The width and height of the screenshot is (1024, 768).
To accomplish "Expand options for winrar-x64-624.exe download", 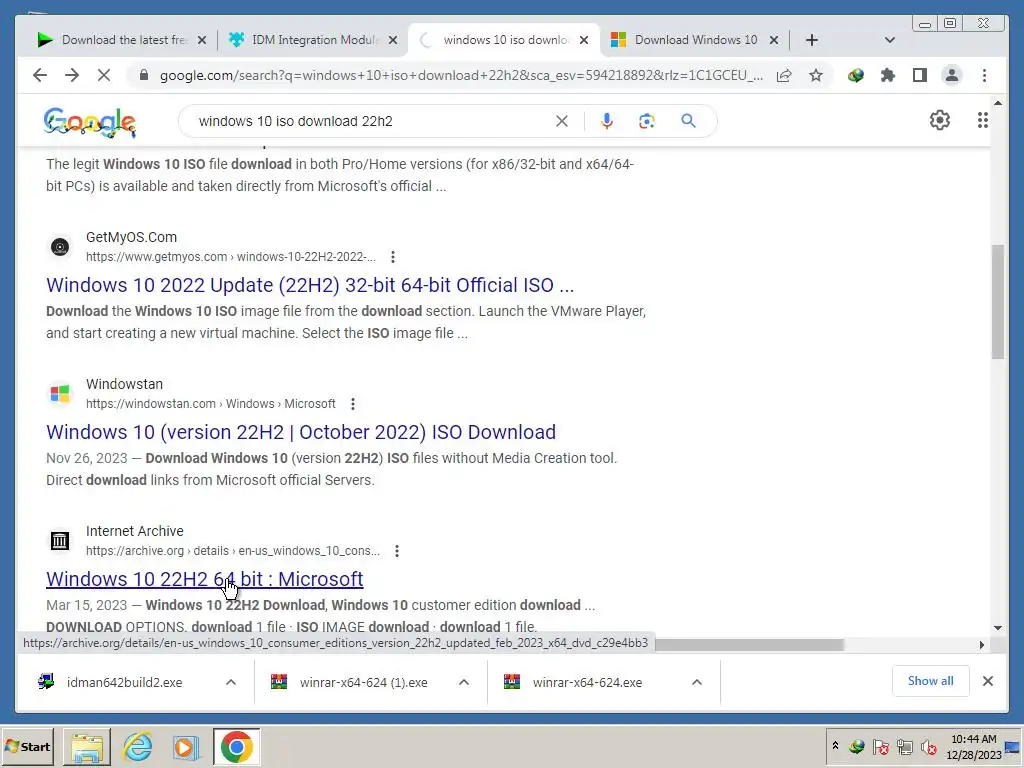I will pos(697,682).
